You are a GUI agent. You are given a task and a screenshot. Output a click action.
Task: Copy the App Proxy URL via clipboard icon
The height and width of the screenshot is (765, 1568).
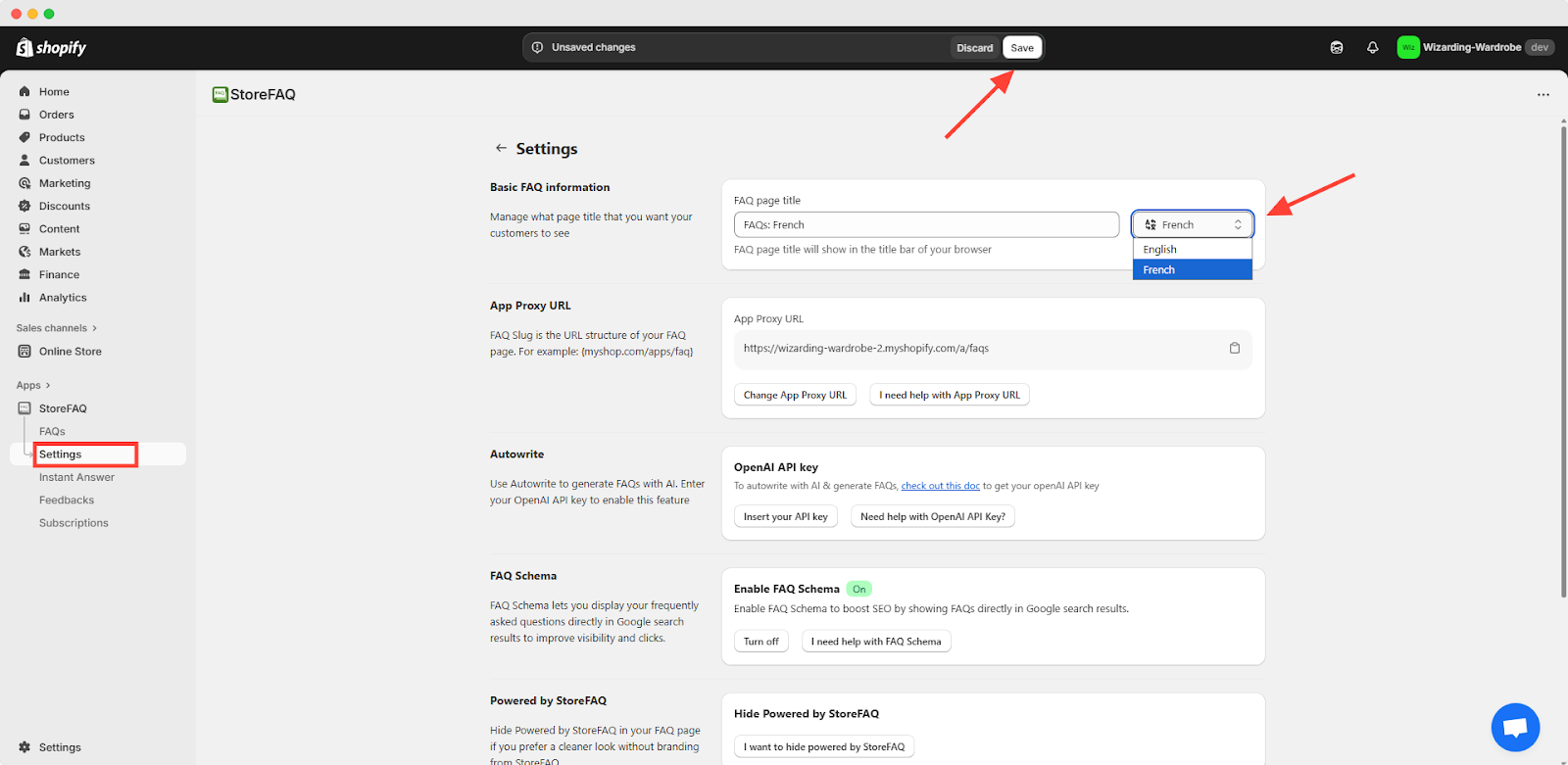pyautogui.click(x=1235, y=348)
